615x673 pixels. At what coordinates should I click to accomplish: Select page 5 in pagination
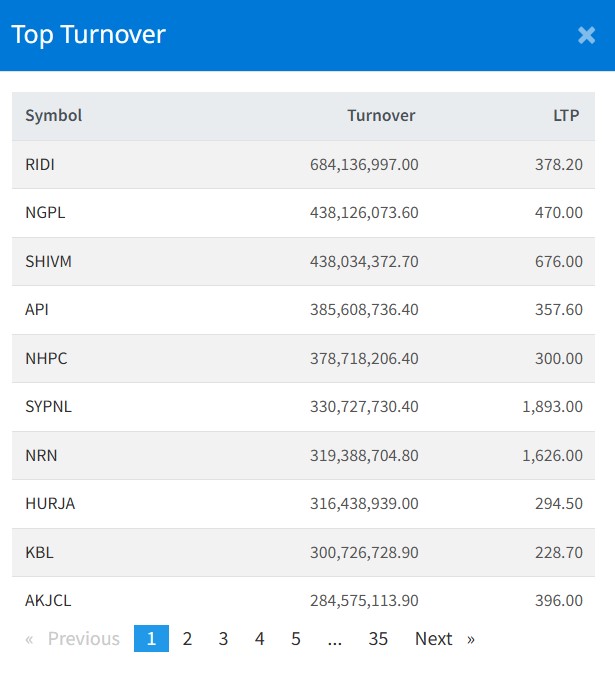(x=296, y=639)
